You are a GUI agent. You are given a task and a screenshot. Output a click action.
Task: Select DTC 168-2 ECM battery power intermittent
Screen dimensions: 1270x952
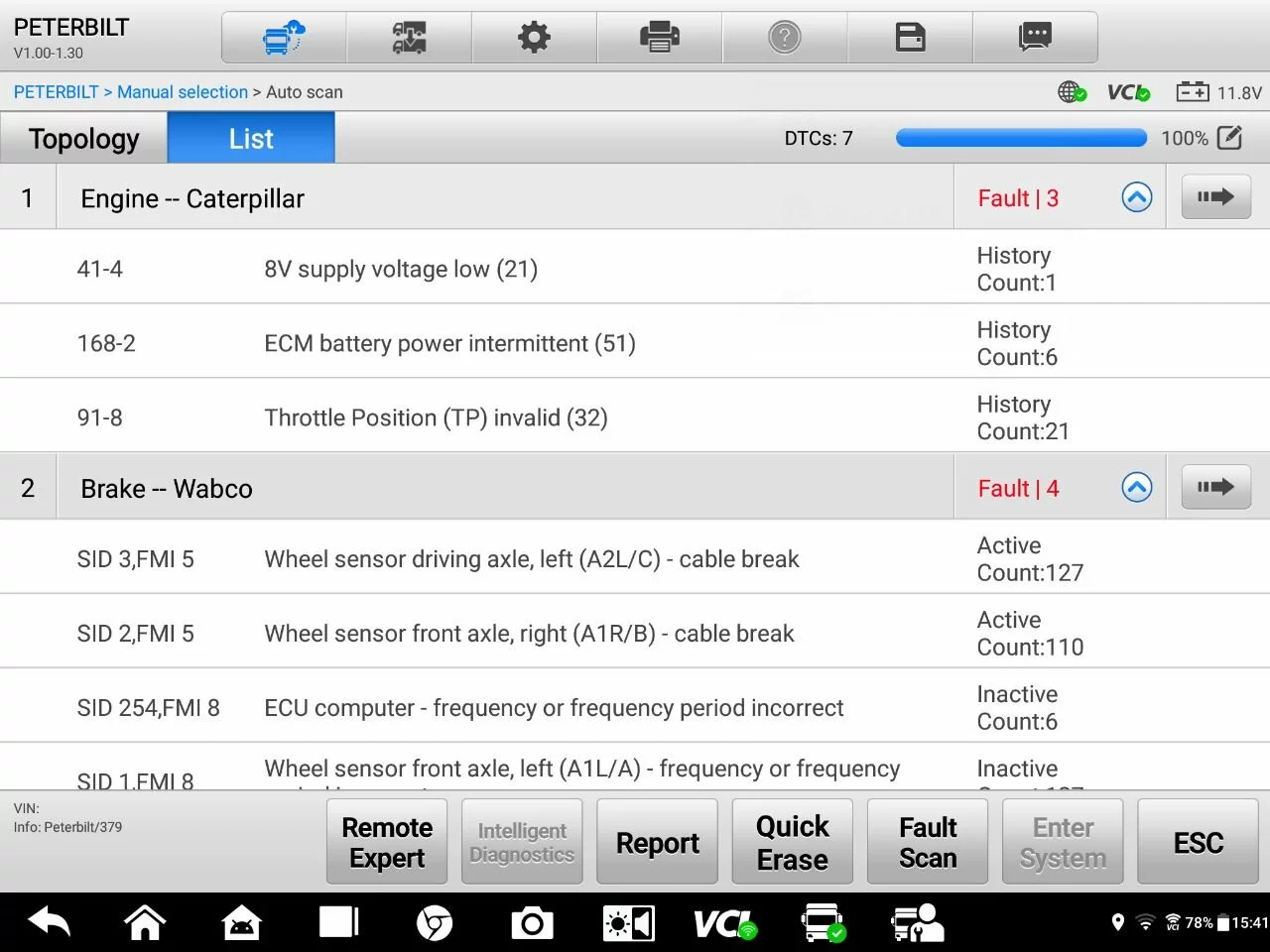coord(635,342)
